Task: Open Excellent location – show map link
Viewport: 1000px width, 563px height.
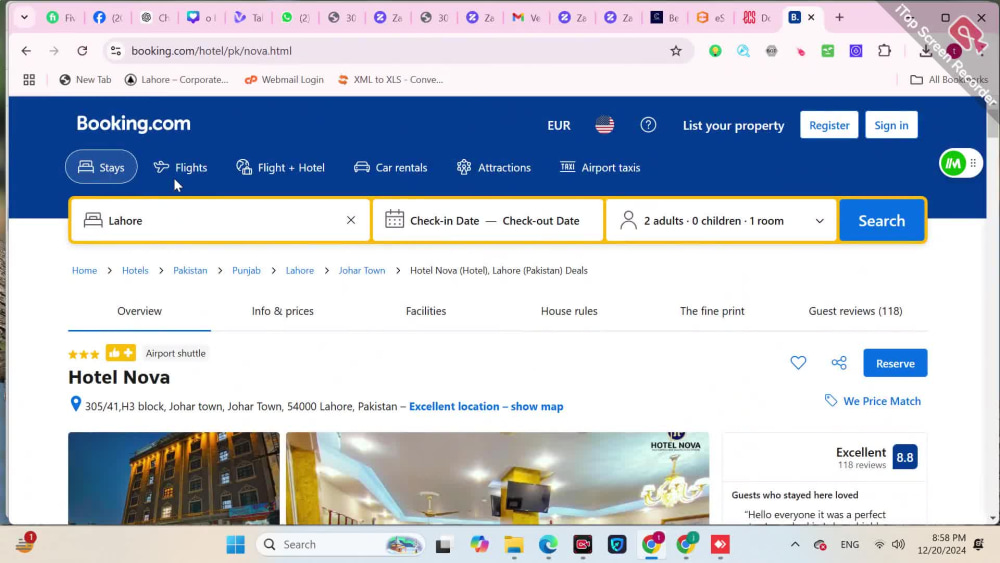Action: point(486,406)
